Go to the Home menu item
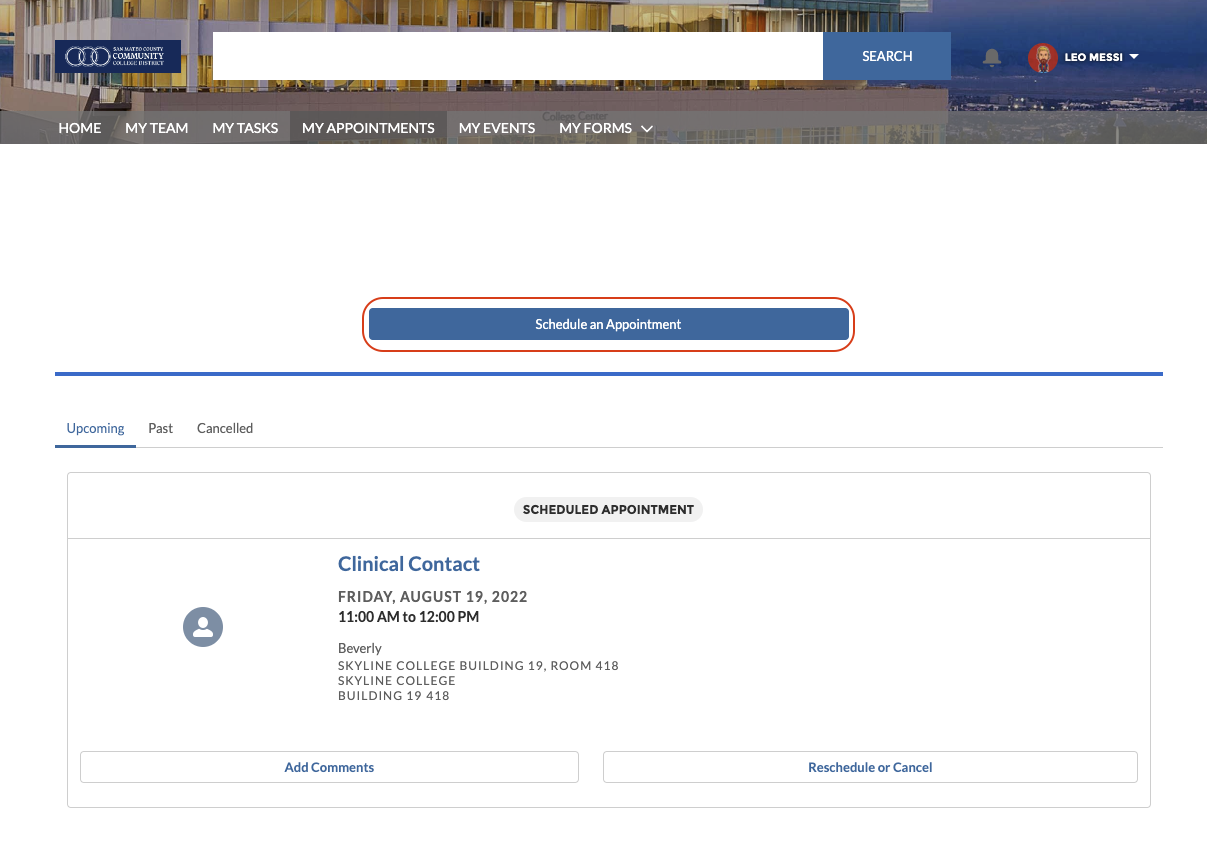1207x849 pixels. click(80, 128)
